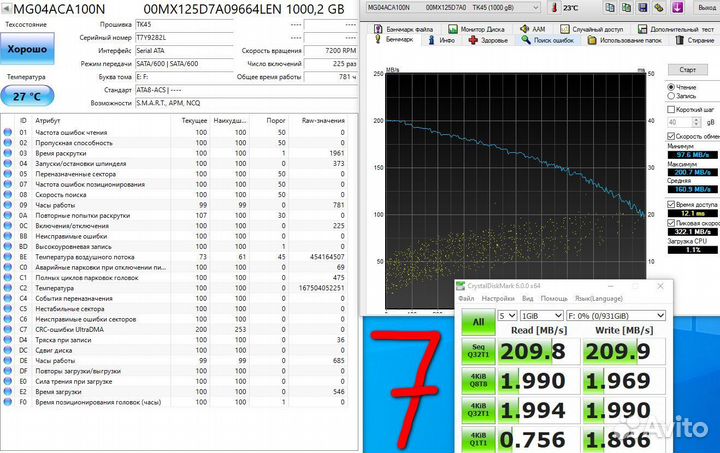Image resolution: width=720 pixels, height=453 pixels.
Task: Click the Атрибут column header
Action: 48,120
